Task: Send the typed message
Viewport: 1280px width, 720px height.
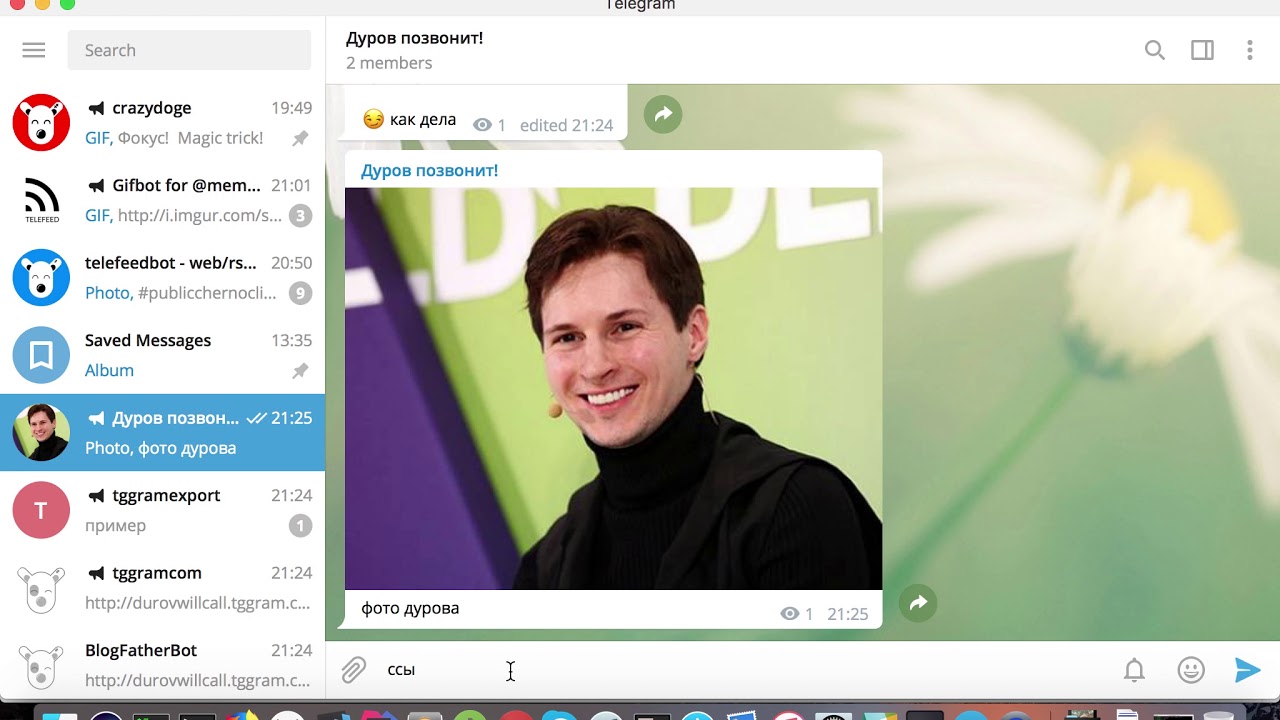Action: coord(1247,670)
